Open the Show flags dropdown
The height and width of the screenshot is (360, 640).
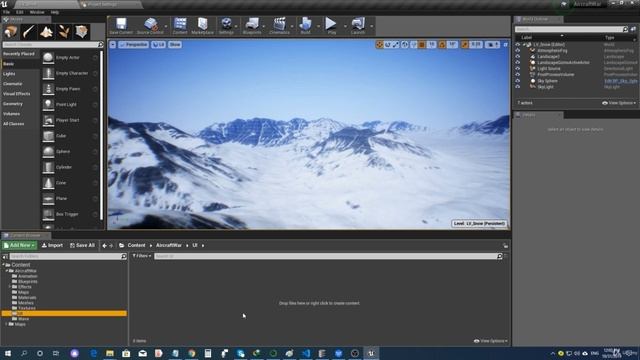pyautogui.click(x=175, y=44)
